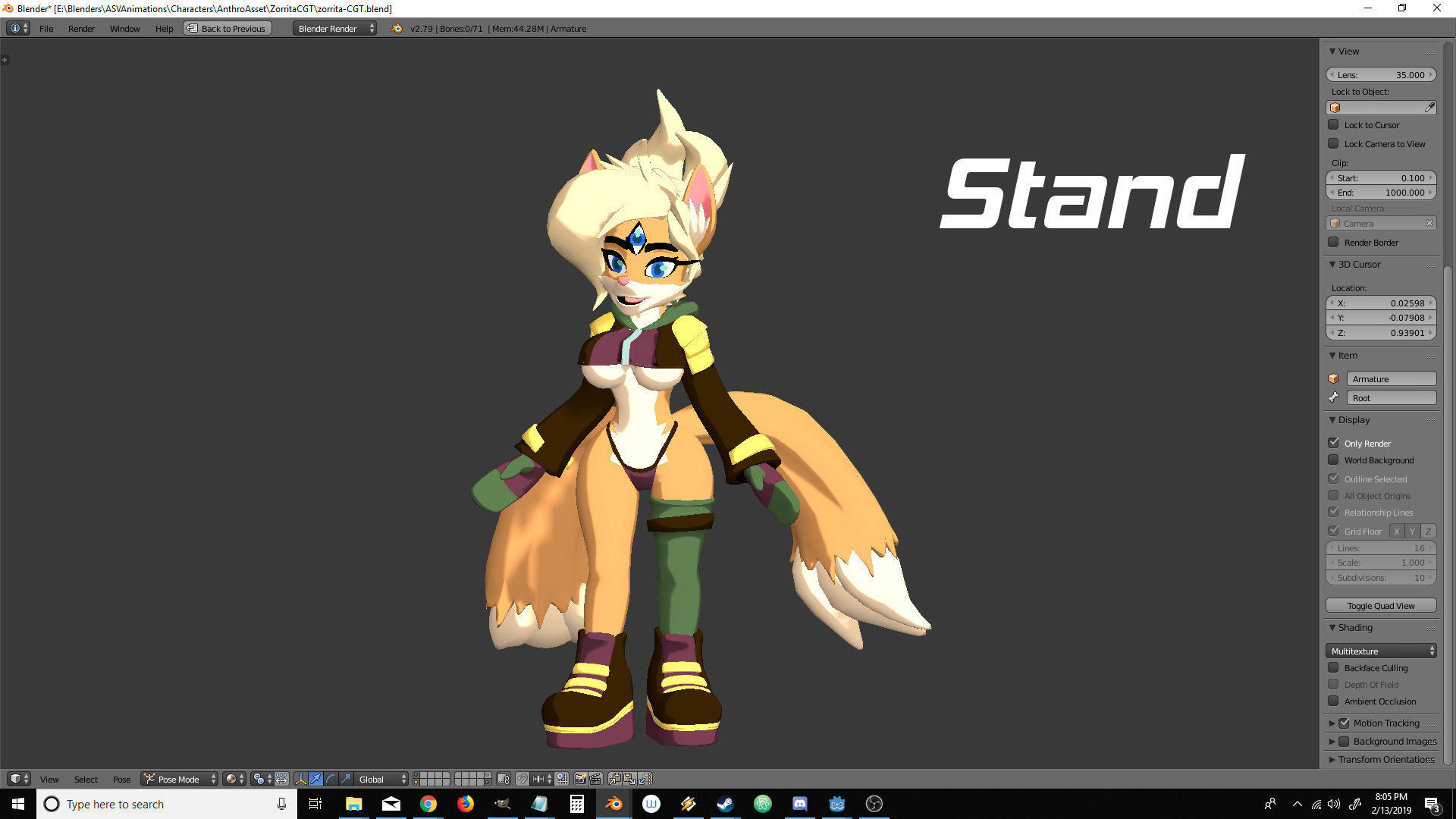Open the Pose menu

click(x=121, y=779)
